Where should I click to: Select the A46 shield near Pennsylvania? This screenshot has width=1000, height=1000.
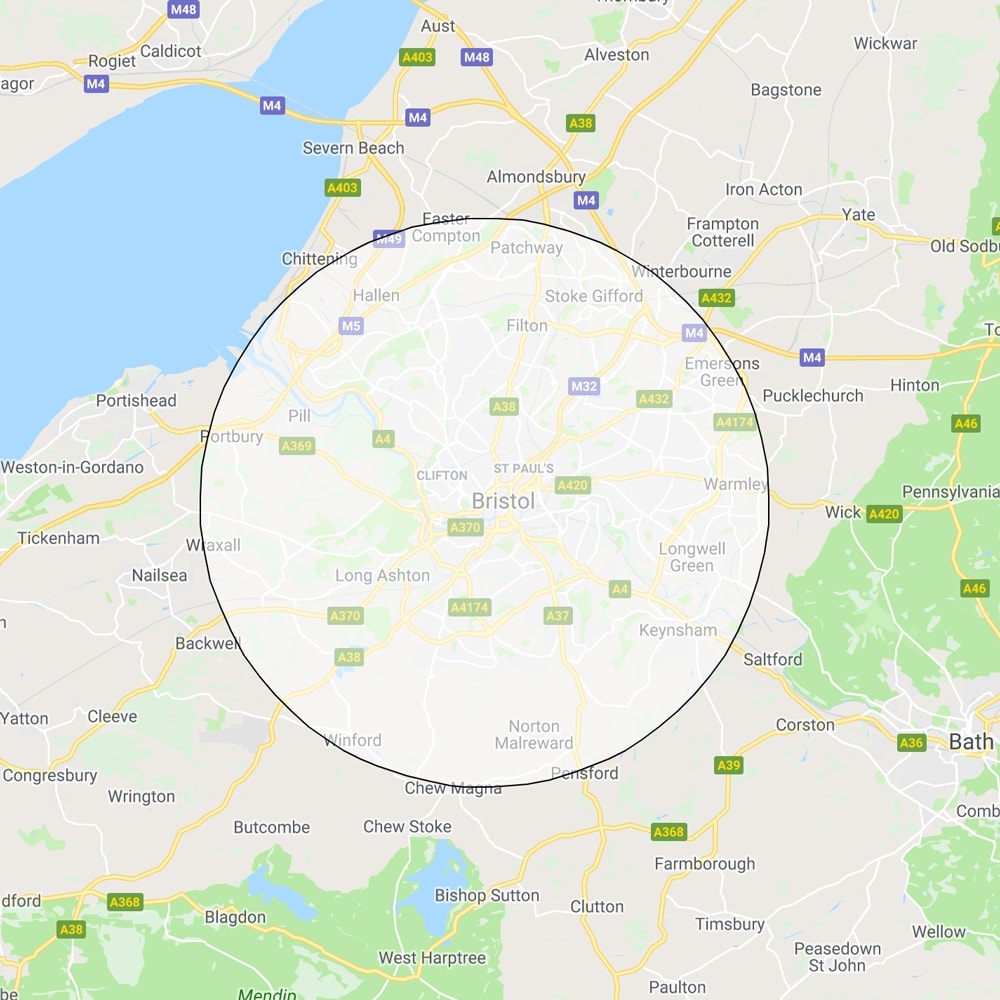coord(966,423)
